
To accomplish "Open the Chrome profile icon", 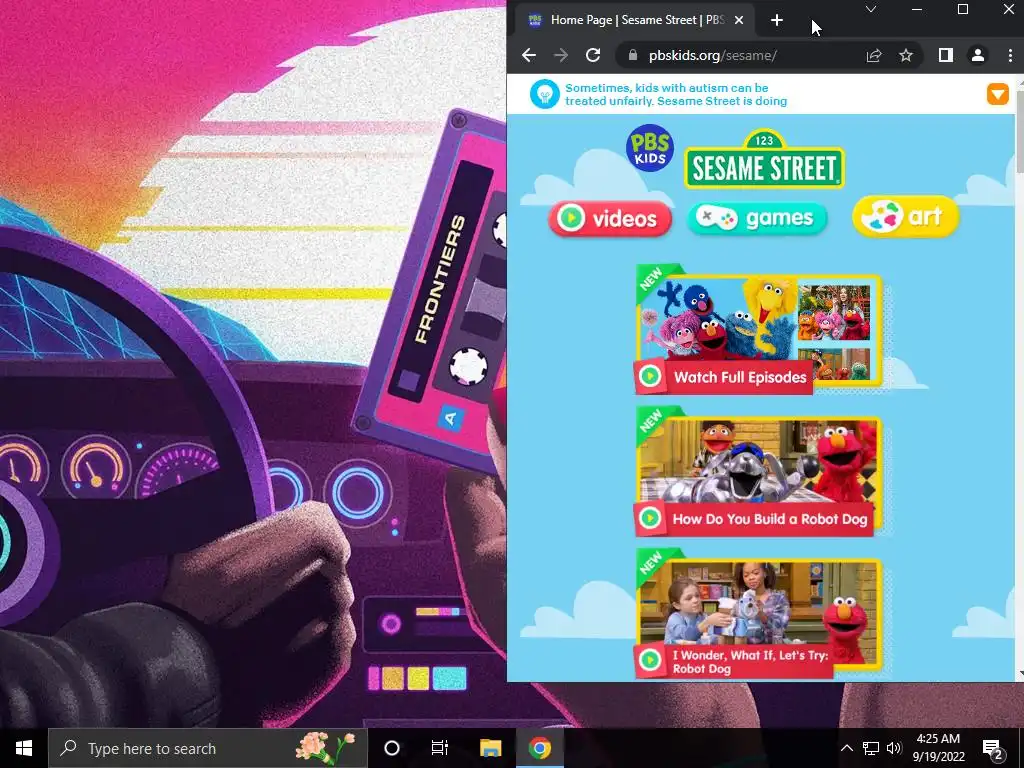I will pos(978,56).
